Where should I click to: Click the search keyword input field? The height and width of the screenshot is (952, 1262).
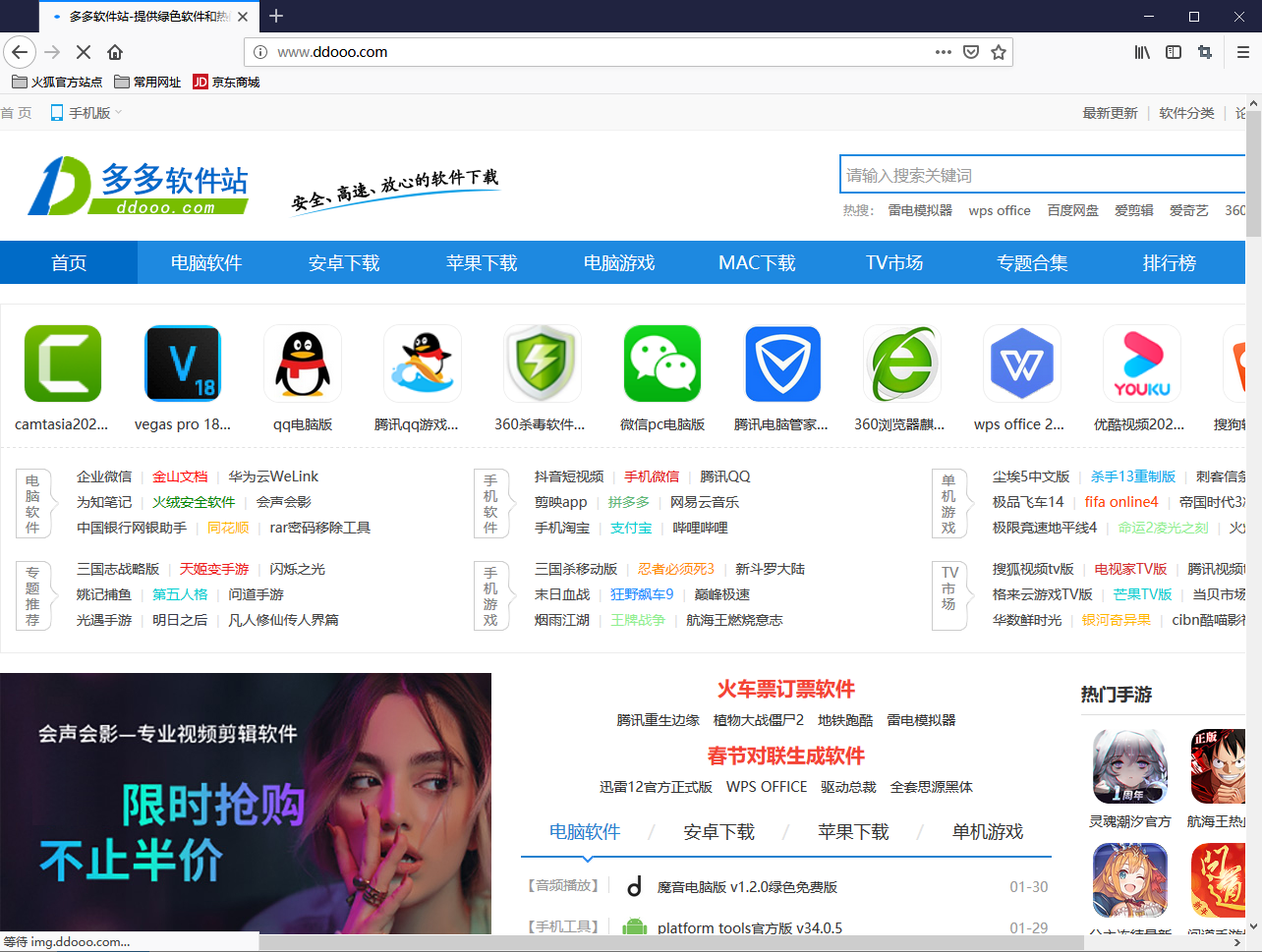coord(1042,175)
